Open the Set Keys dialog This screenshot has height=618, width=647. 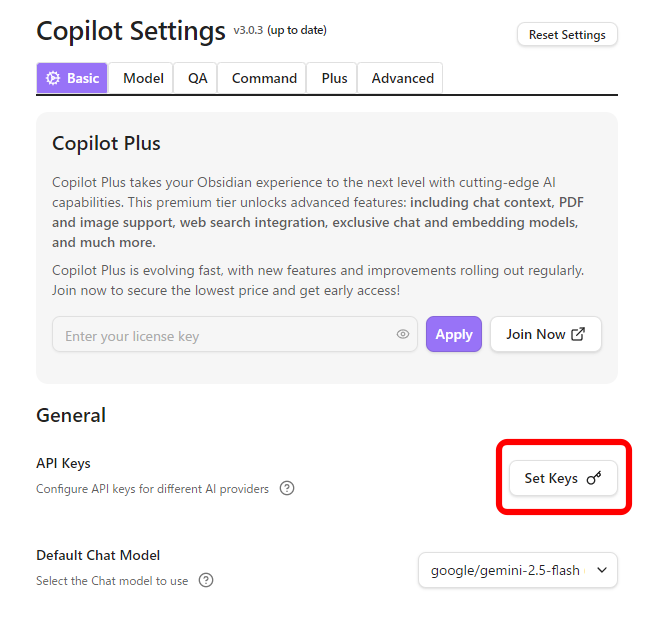click(563, 478)
